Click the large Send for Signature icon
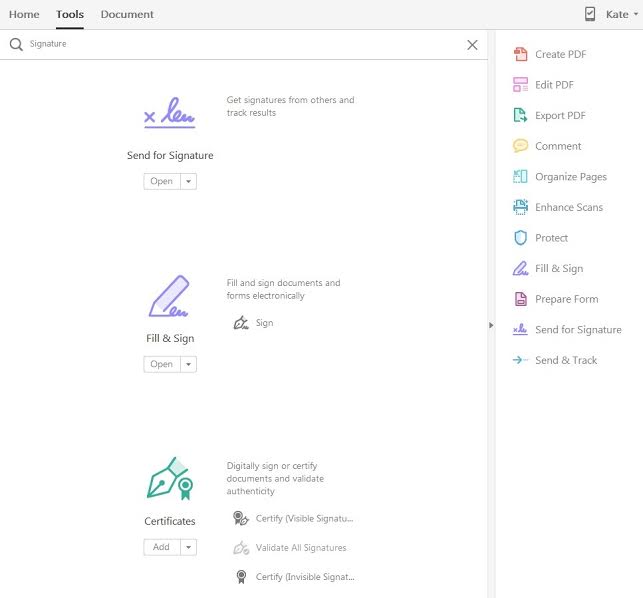Image resolution: width=643 pixels, height=598 pixels. tap(169, 112)
